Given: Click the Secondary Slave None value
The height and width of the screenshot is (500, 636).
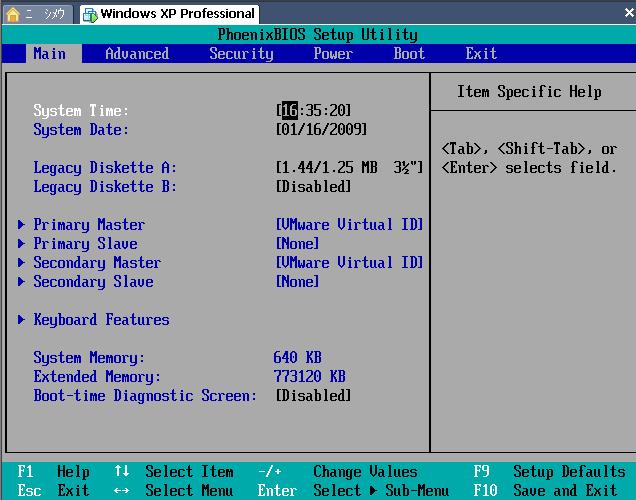Looking at the screenshot, I should point(297,281).
